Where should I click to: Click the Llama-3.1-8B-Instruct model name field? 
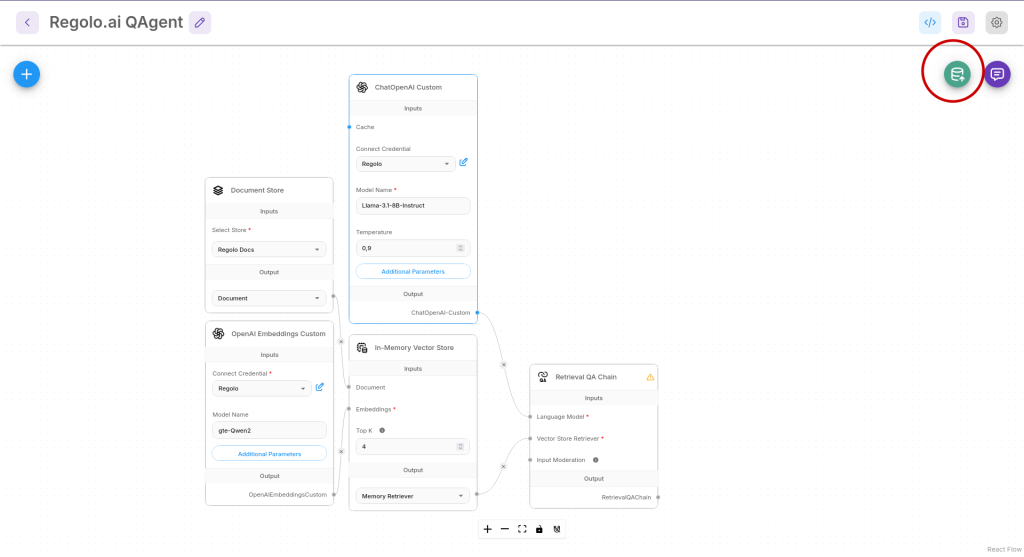(413, 206)
